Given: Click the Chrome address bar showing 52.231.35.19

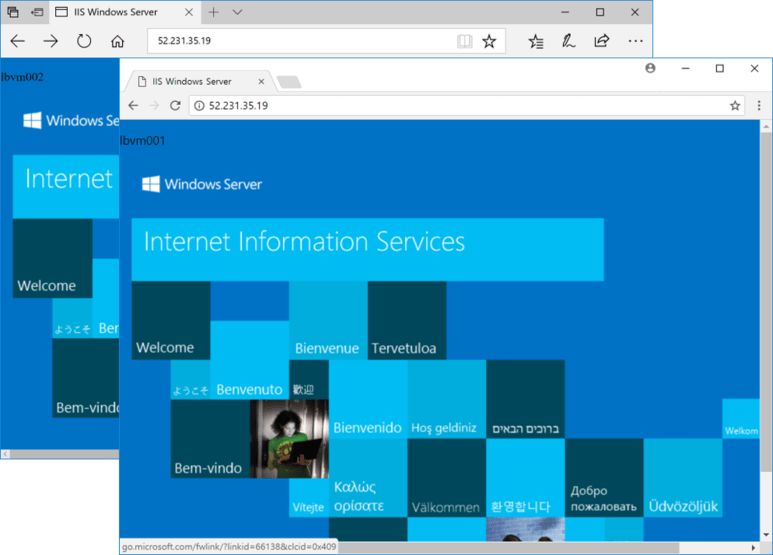Looking at the screenshot, I should [x=450, y=105].
